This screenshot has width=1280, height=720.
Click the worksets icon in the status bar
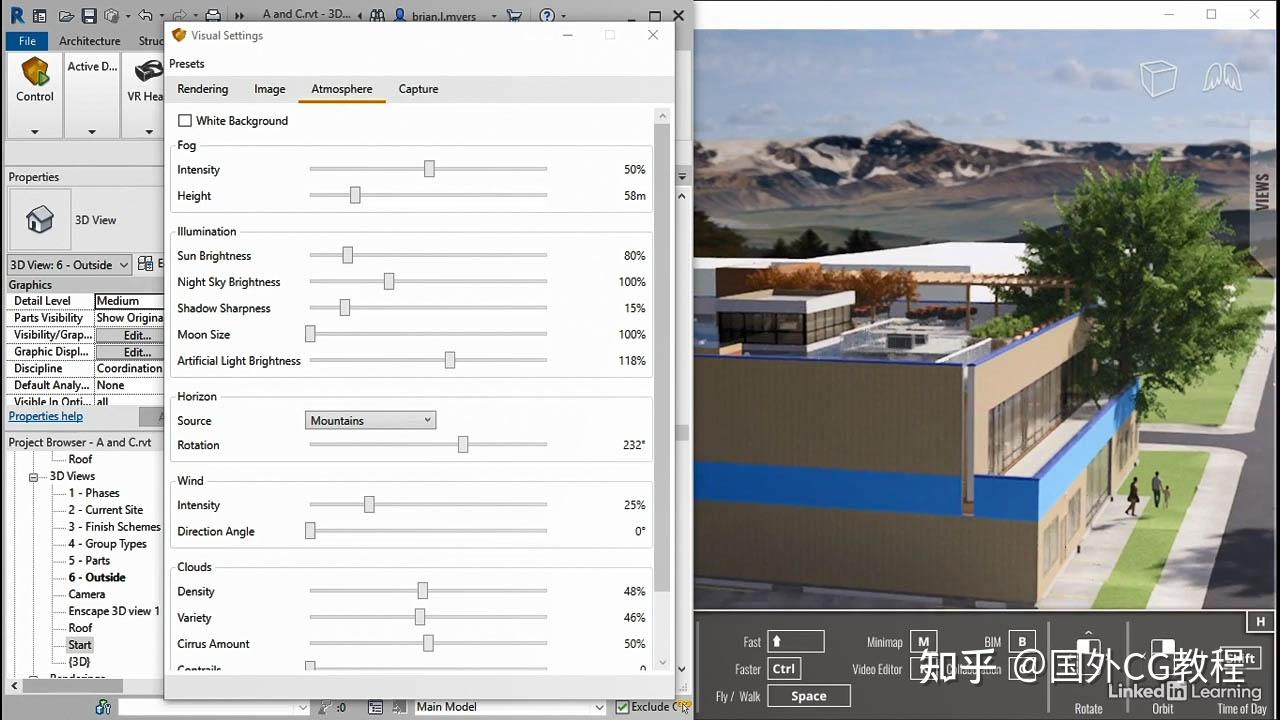pos(103,707)
